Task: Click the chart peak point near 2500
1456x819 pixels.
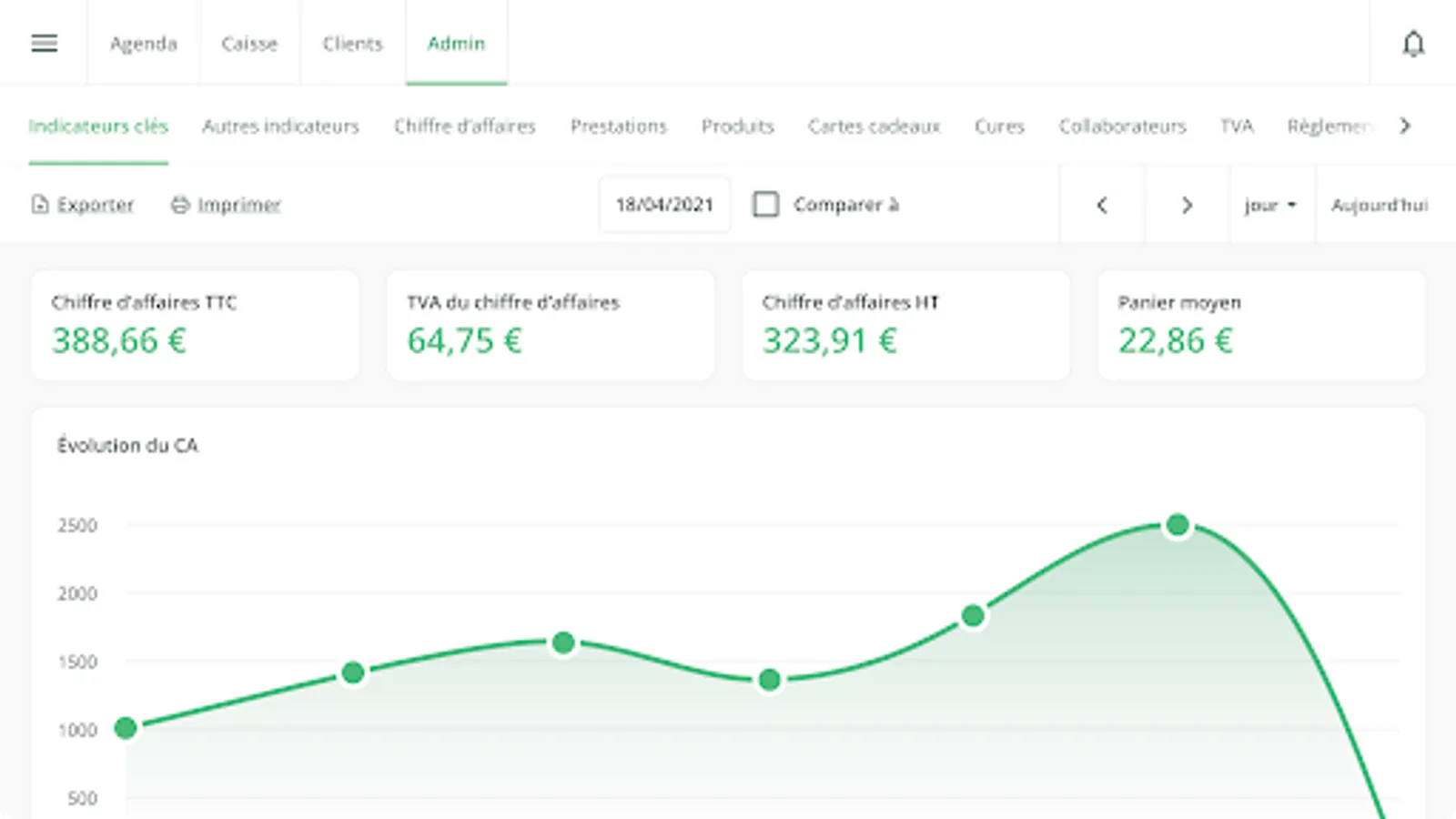Action: pyautogui.click(x=1178, y=525)
